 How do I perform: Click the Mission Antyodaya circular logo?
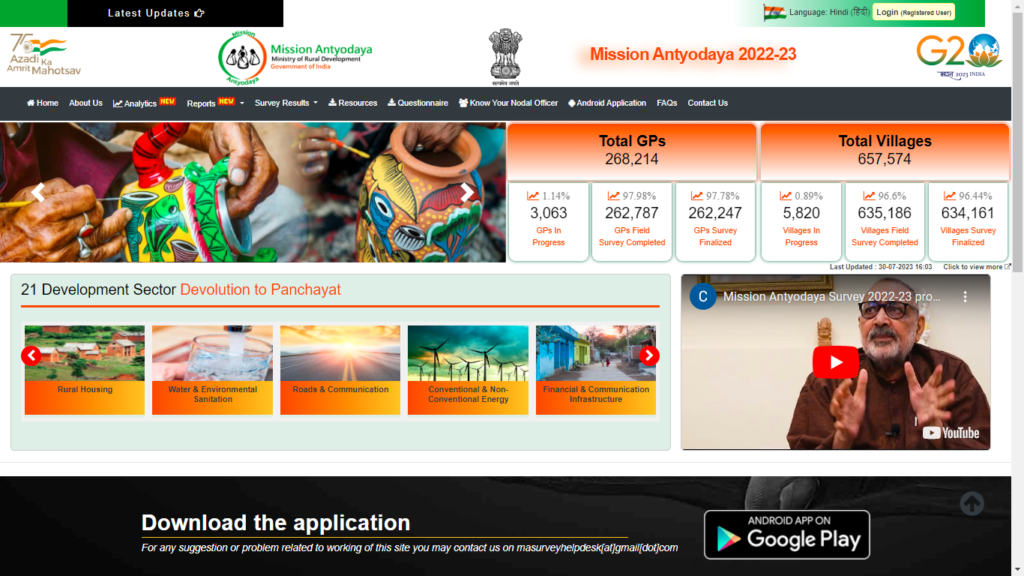pos(242,57)
